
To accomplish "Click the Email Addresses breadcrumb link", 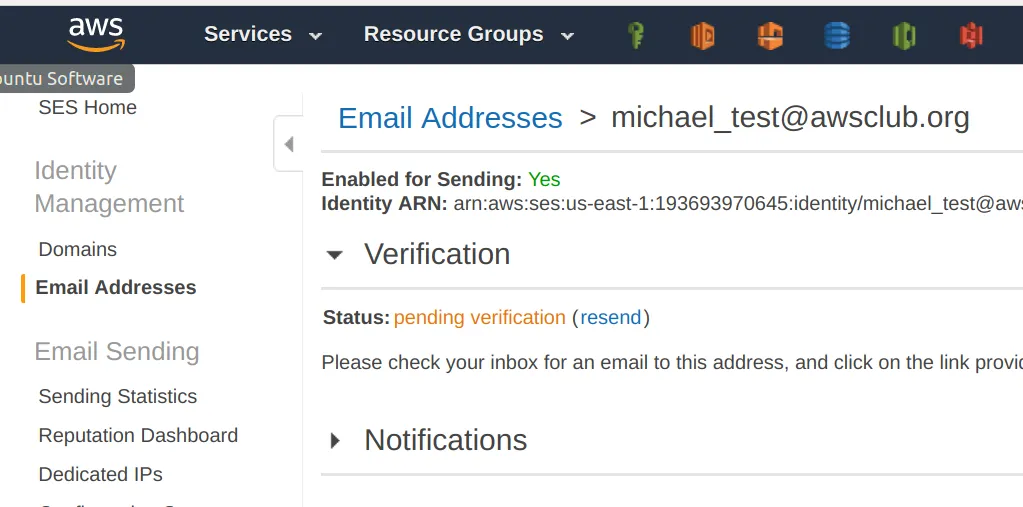I will click(x=450, y=118).
